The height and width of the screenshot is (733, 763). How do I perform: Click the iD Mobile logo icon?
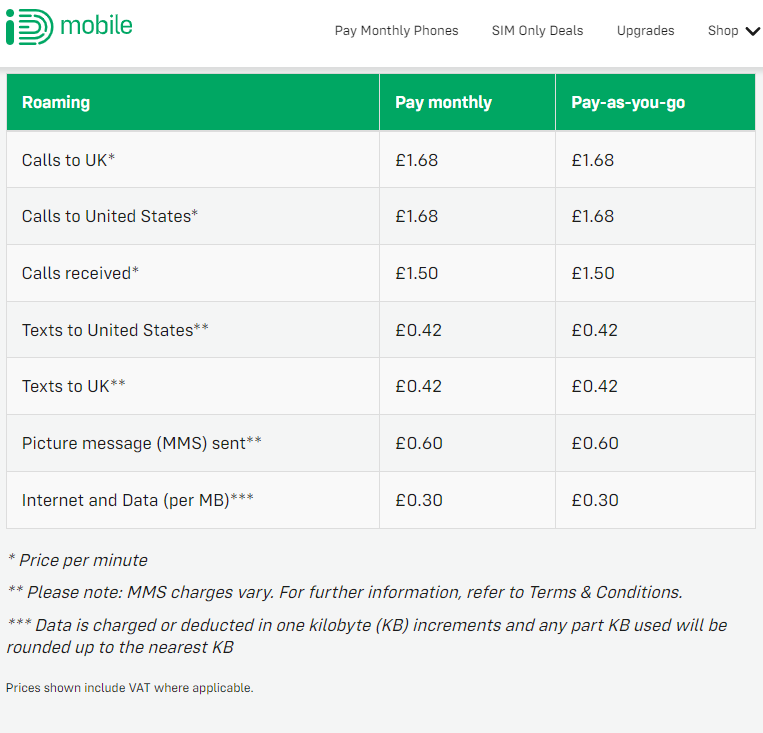tap(29, 27)
